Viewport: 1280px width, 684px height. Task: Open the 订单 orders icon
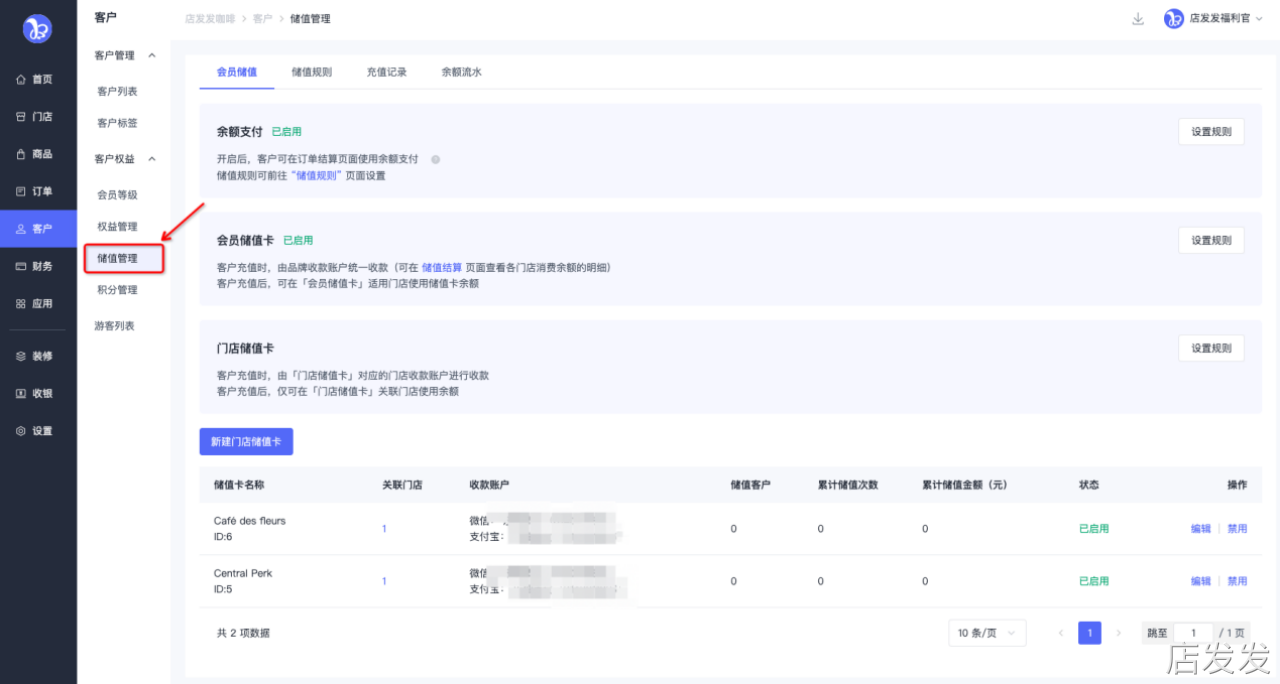21,191
